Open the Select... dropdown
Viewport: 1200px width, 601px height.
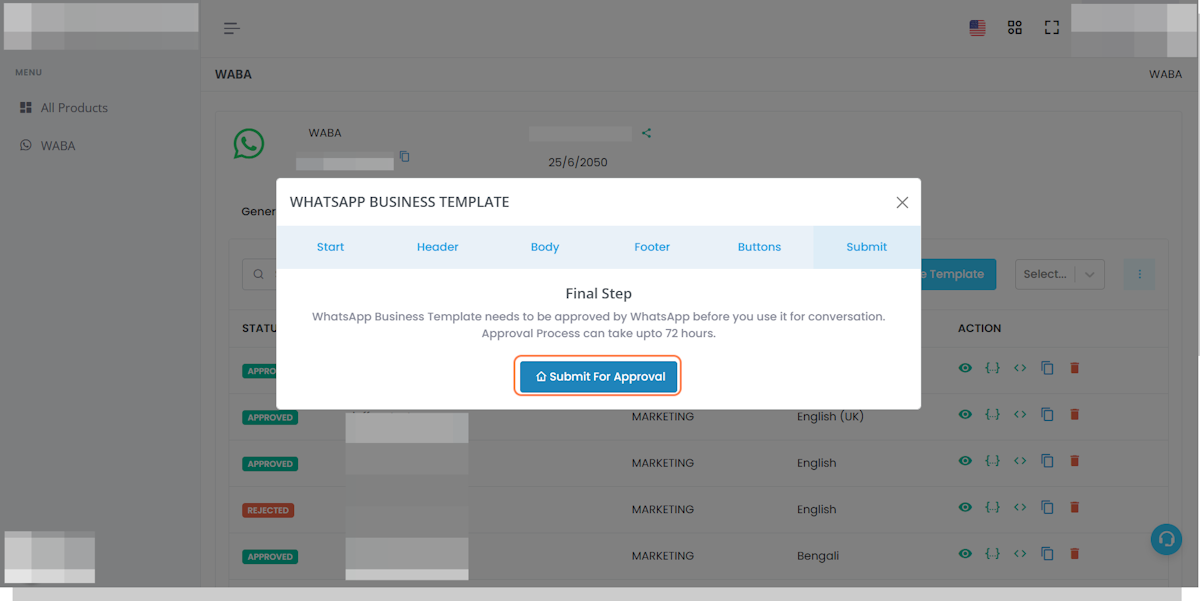(1060, 274)
